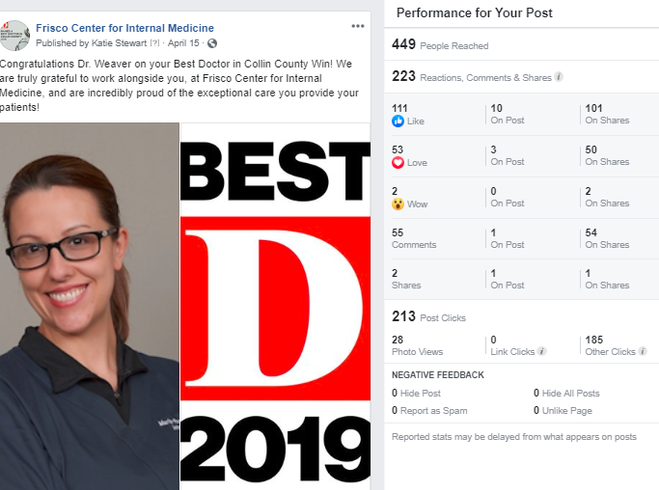The width and height of the screenshot is (659, 490).
Task: Click info icon beside Reactions, Comments & Shares
Action: [x=559, y=77]
